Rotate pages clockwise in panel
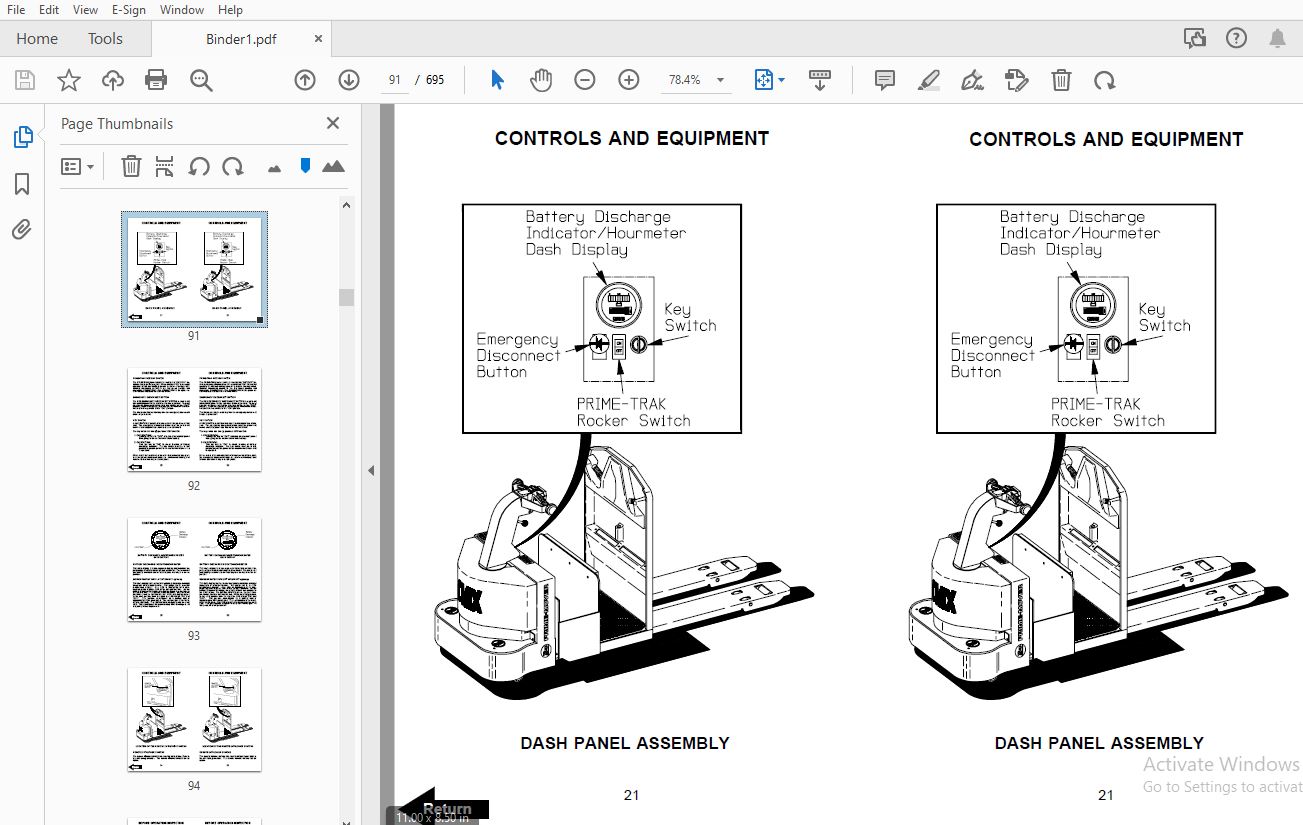The image size is (1303, 825). click(x=232, y=166)
